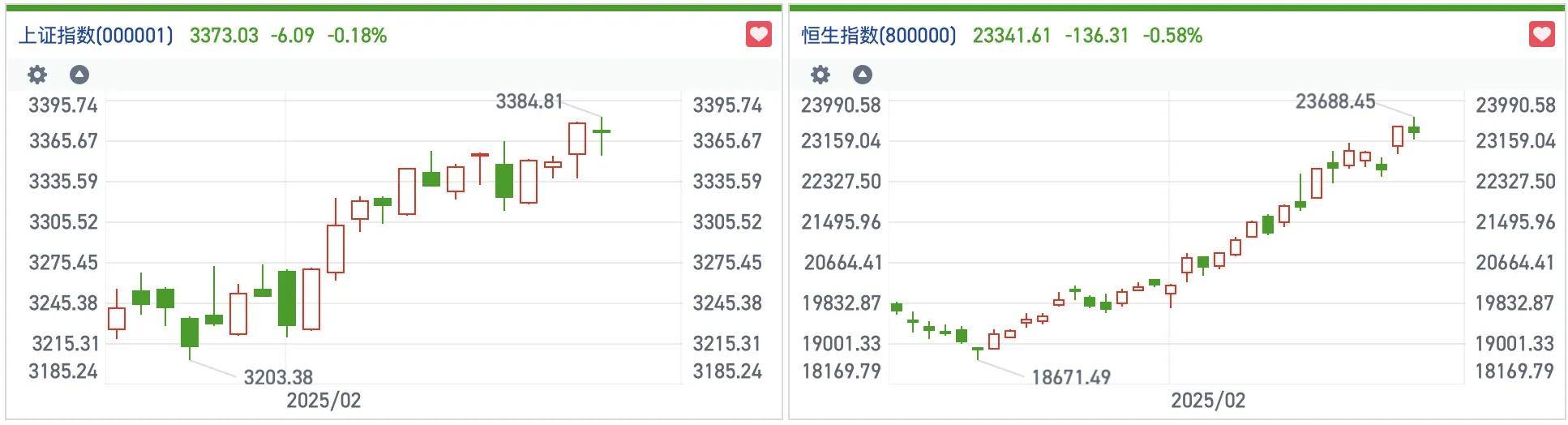Click the latest candlestick on 恒生指数 chart
Viewport: 1568px width, 425px height.
[1414, 129]
